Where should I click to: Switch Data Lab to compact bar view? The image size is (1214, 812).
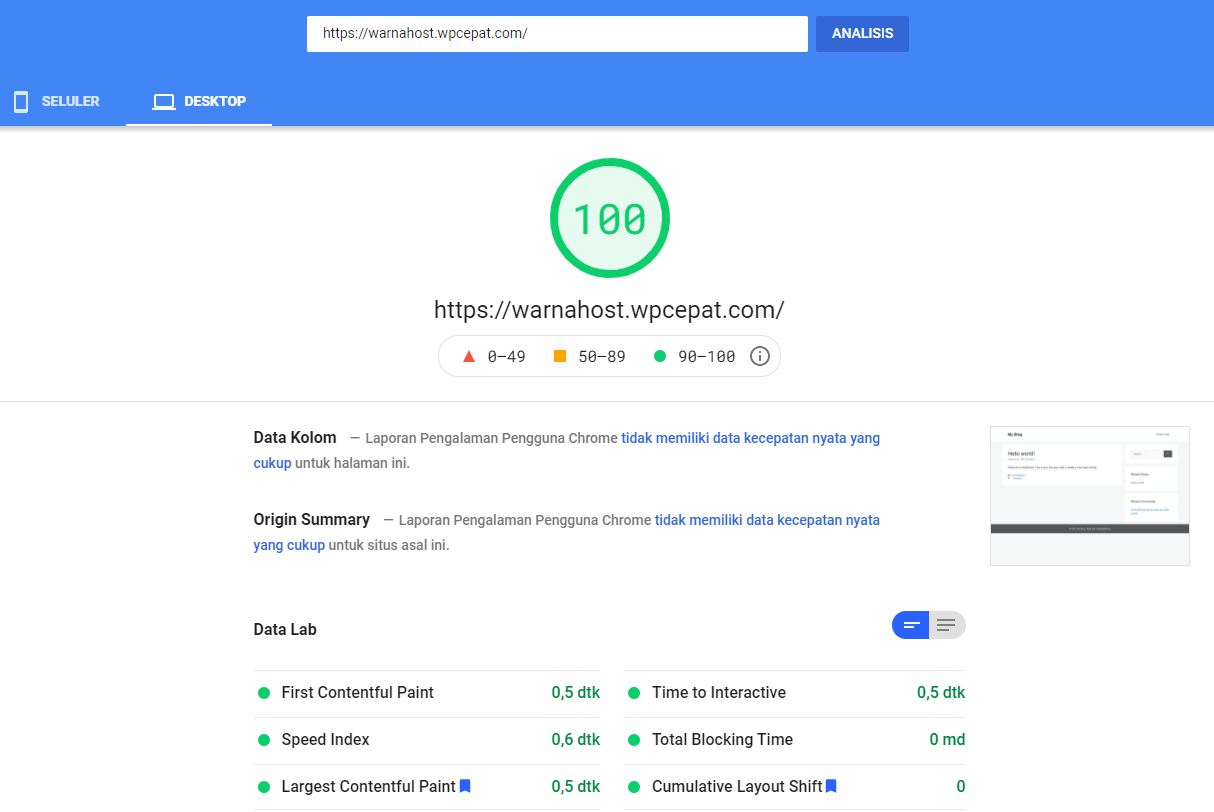pos(911,626)
